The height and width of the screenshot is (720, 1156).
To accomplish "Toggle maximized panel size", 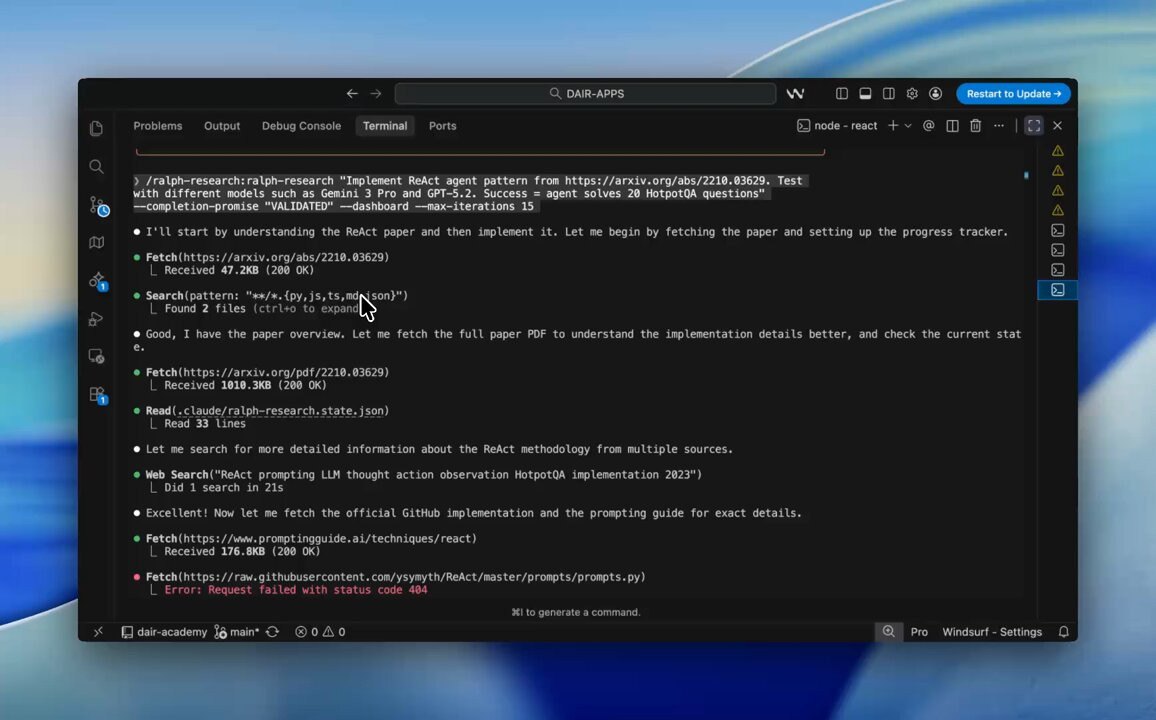I will coord(1034,126).
